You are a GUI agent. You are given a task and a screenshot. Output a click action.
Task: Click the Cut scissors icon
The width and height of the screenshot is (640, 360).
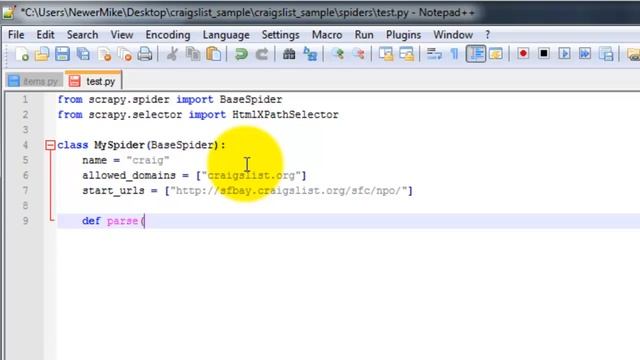tap(172, 54)
